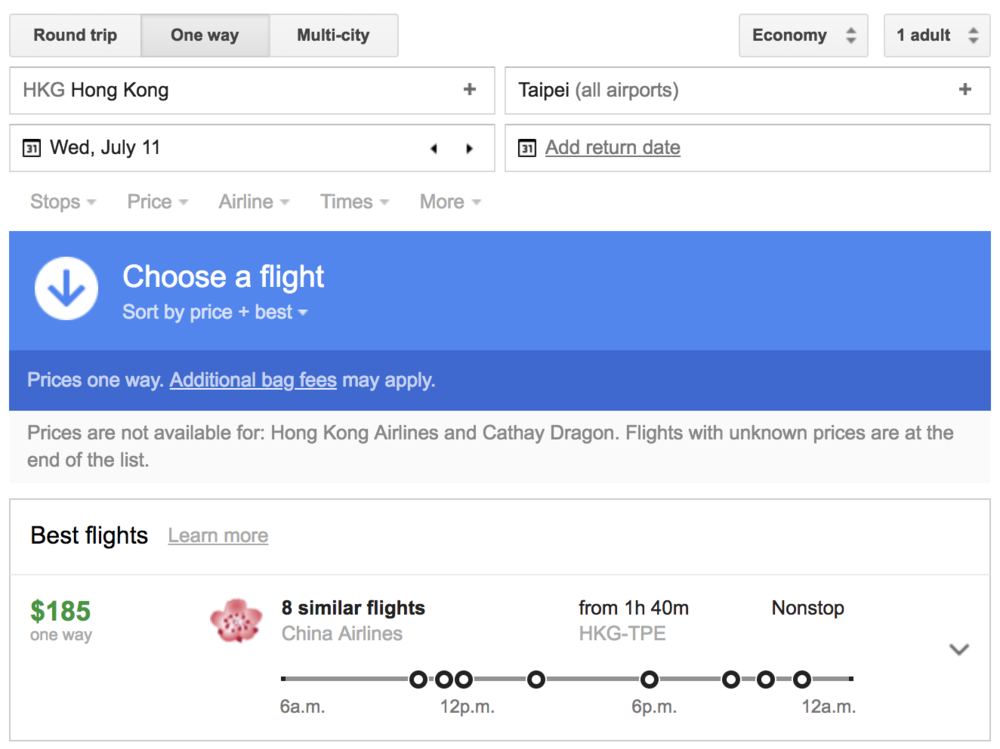The height and width of the screenshot is (749, 1000).
Task: Open the Airline filter menu
Action: 253,202
